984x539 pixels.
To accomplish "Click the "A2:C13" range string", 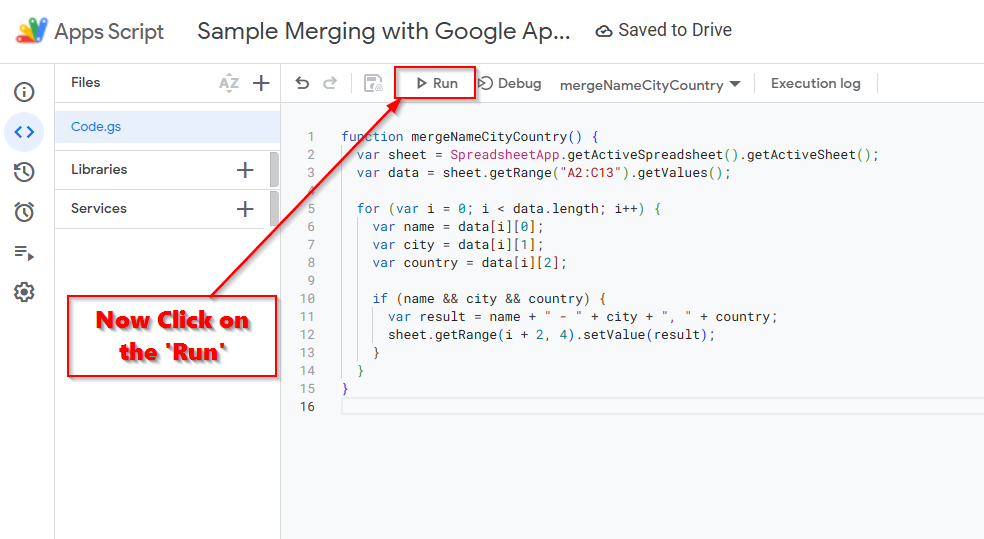I will (x=590, y=173).
